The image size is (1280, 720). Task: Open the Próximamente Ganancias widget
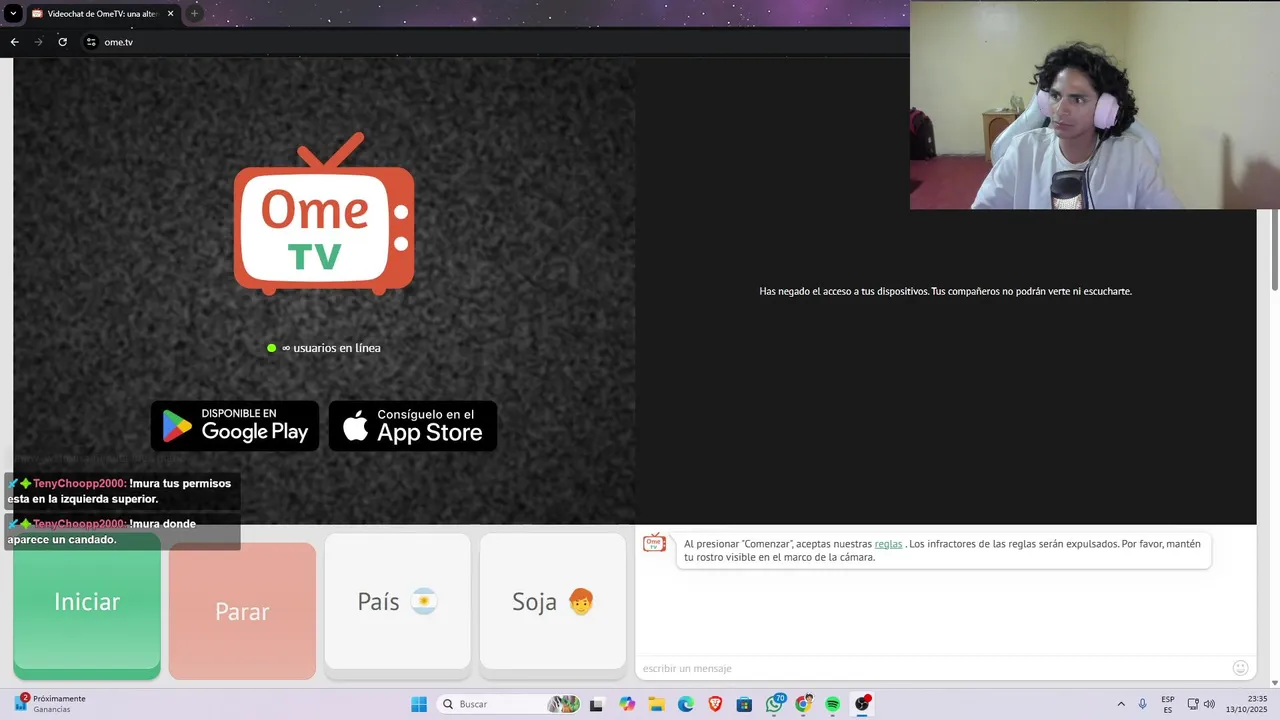50,704
